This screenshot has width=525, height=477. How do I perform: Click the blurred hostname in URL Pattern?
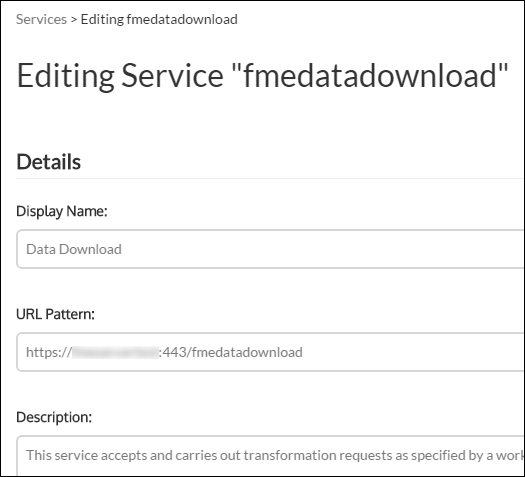115,352
